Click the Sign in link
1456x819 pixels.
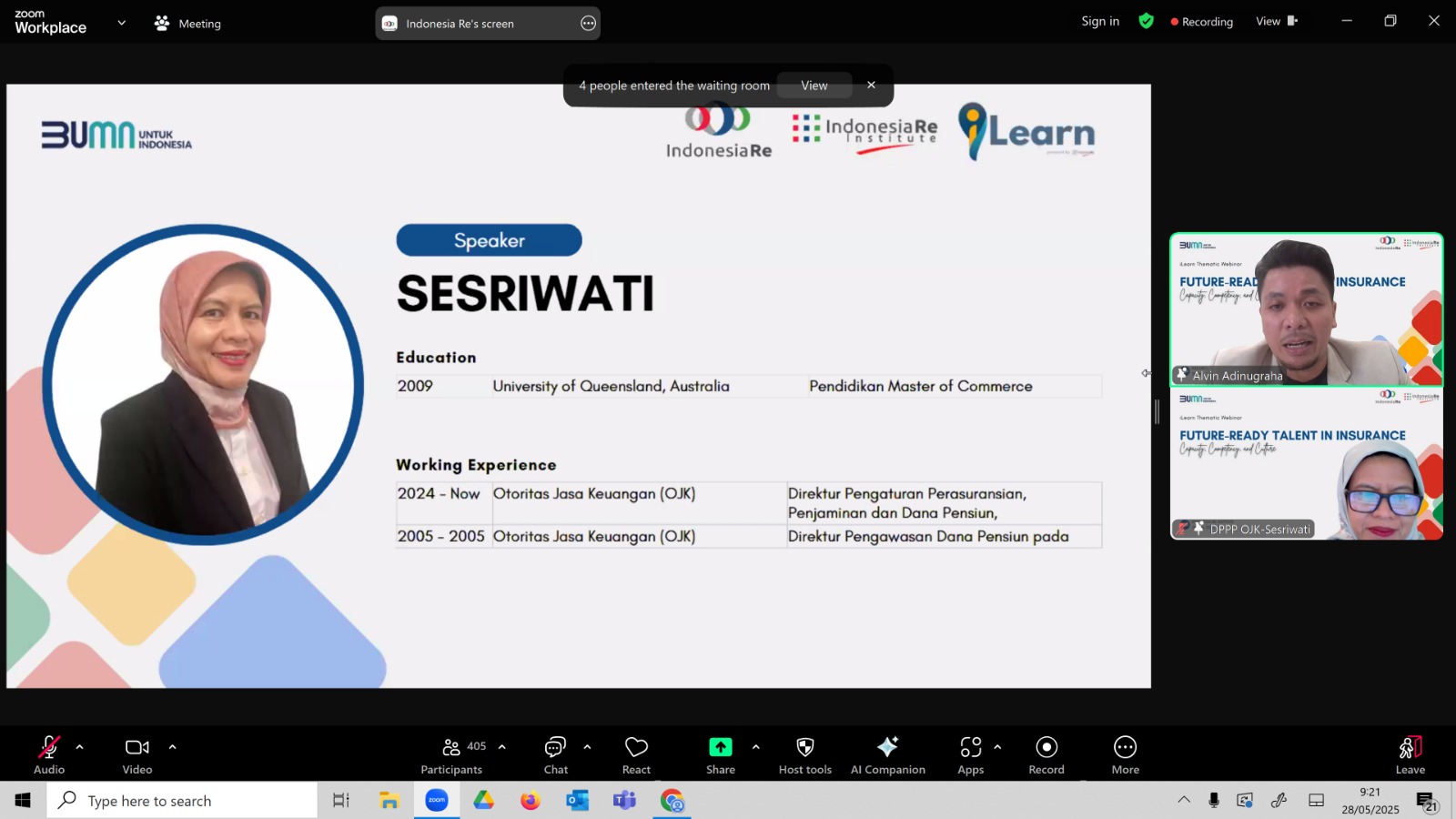click(1100, 21)
